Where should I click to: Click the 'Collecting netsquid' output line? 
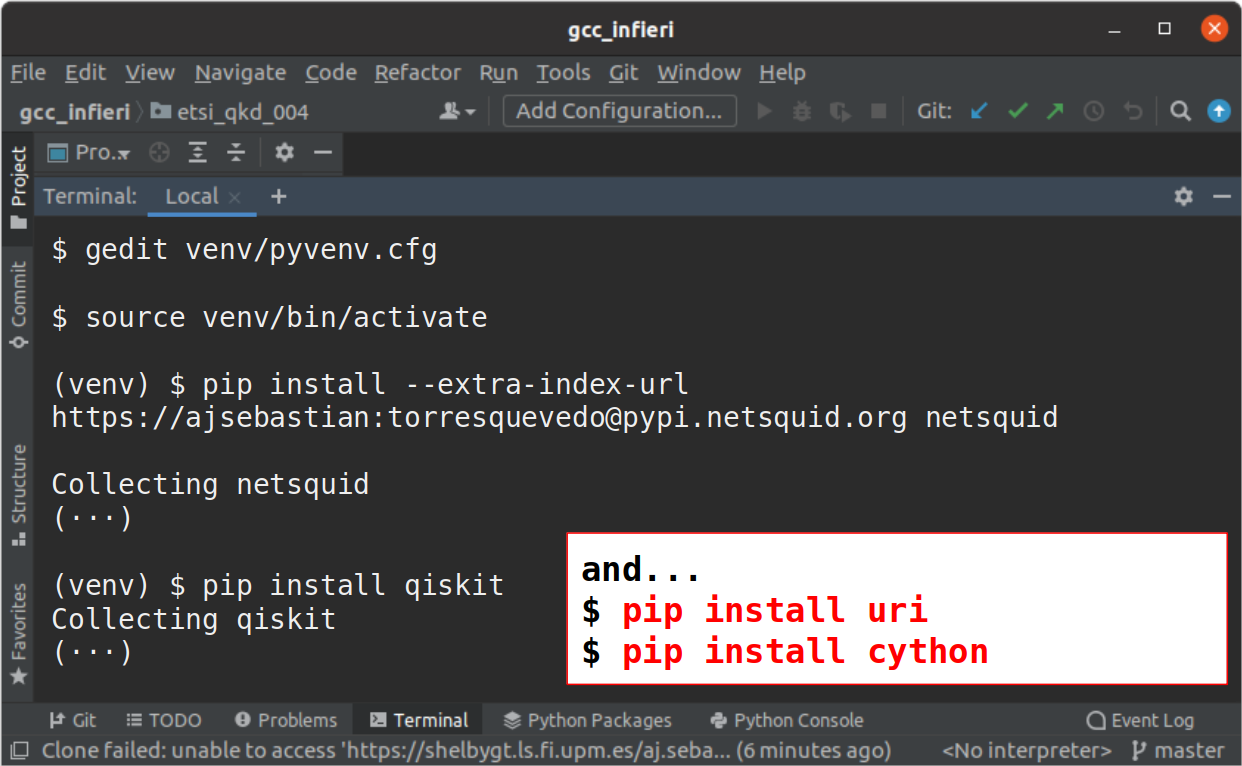210,484
